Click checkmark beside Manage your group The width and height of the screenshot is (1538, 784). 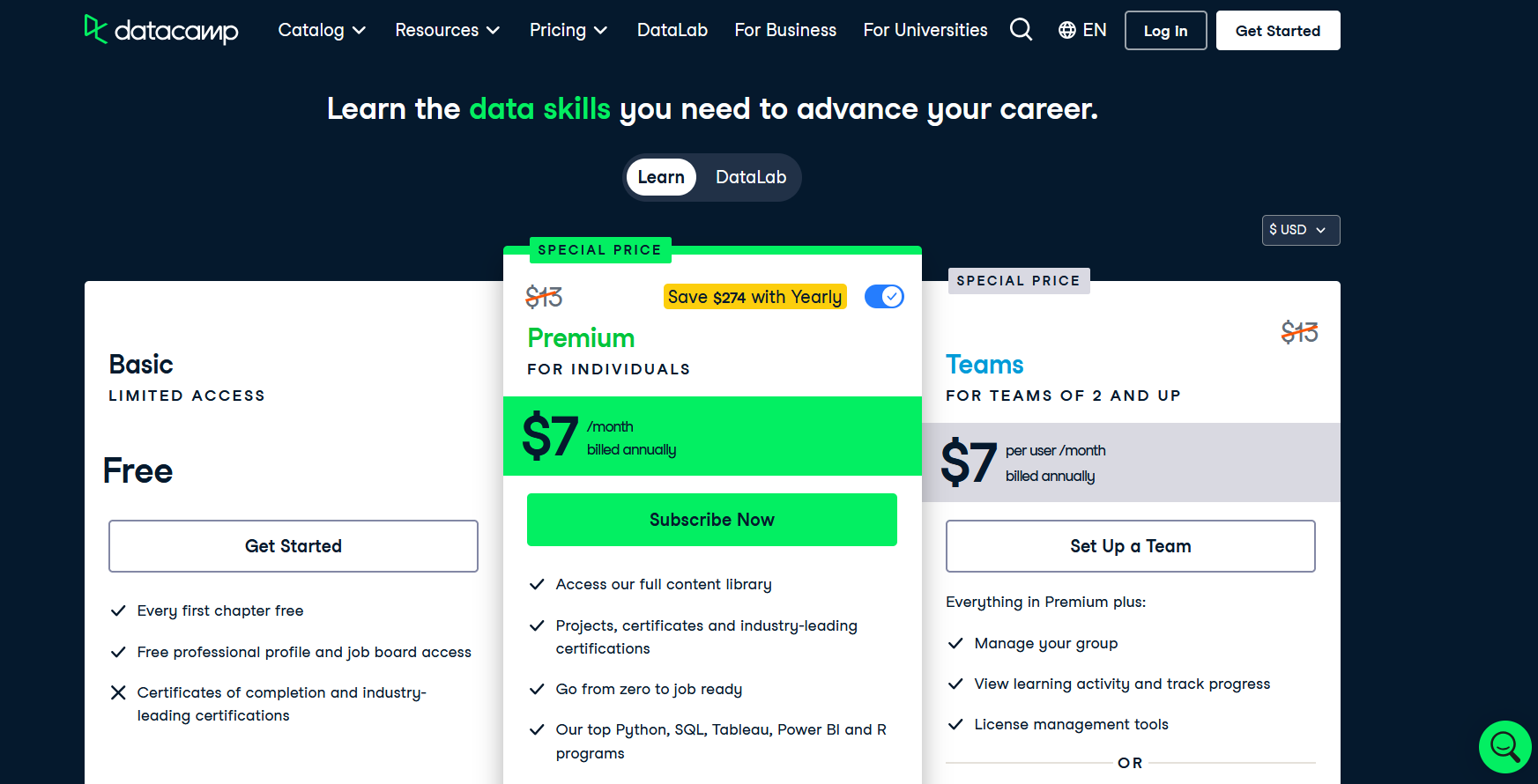[x=955, y=643]
